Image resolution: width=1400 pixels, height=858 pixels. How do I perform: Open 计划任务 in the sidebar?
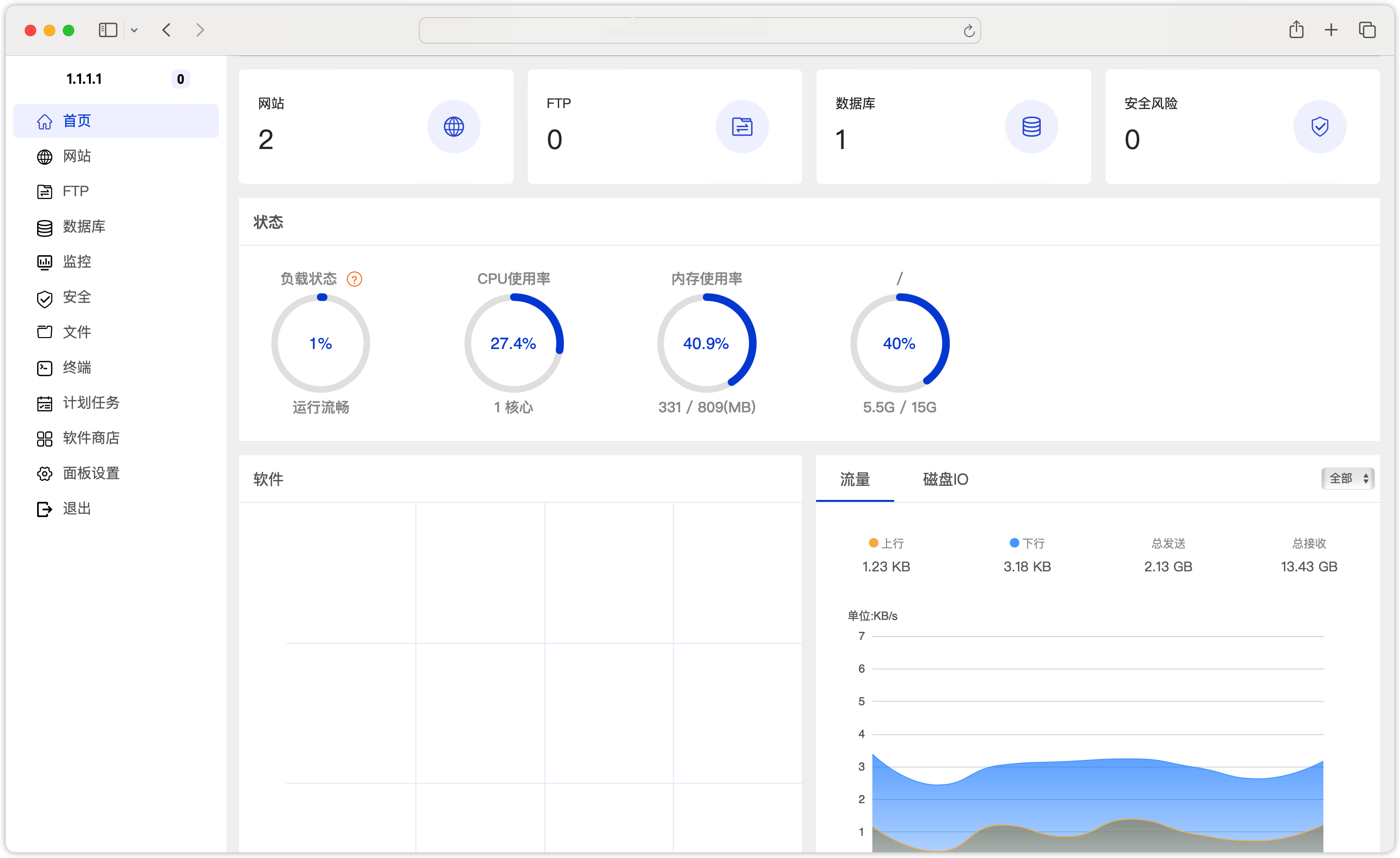90,402
